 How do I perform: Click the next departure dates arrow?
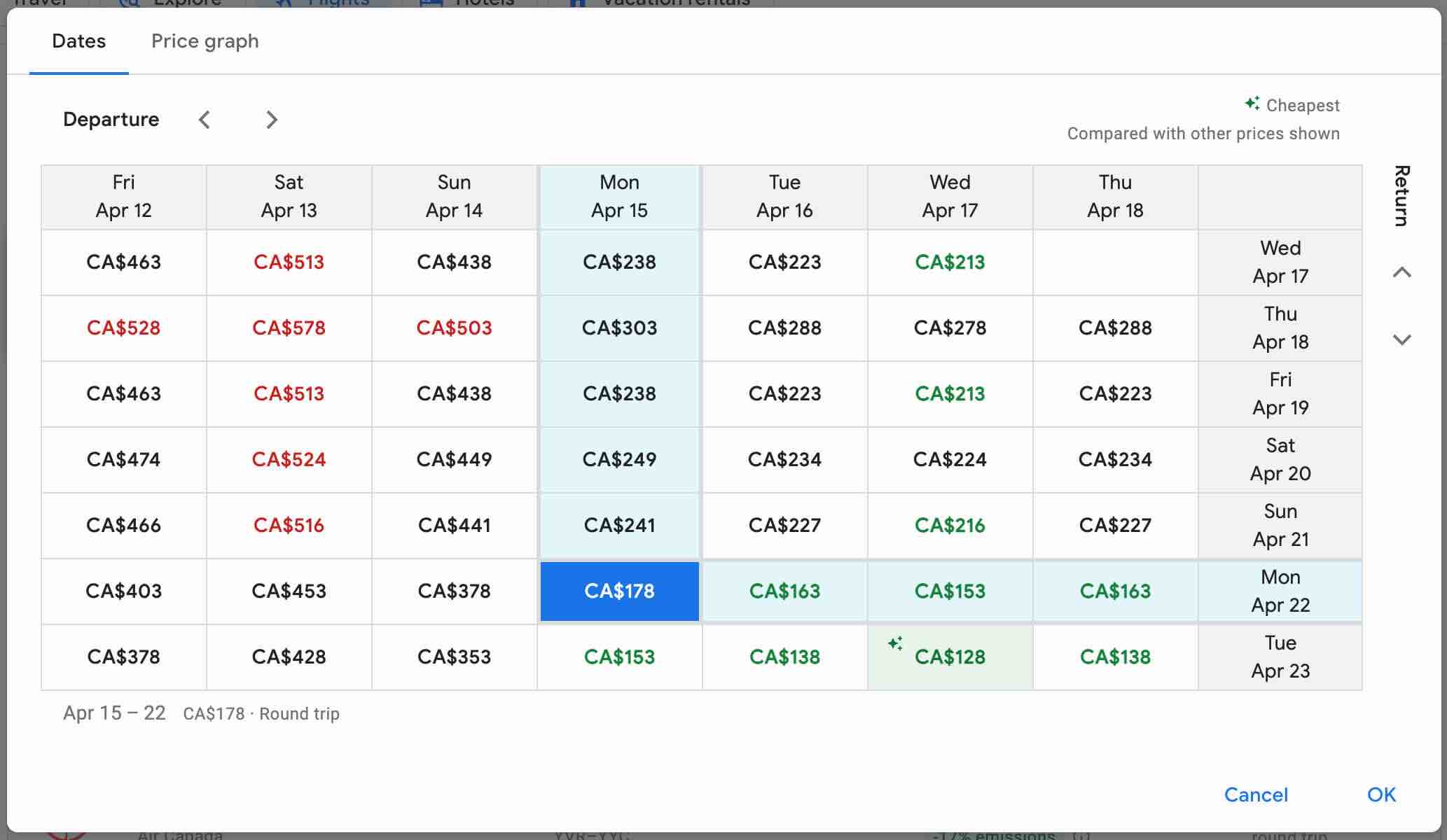271,120
